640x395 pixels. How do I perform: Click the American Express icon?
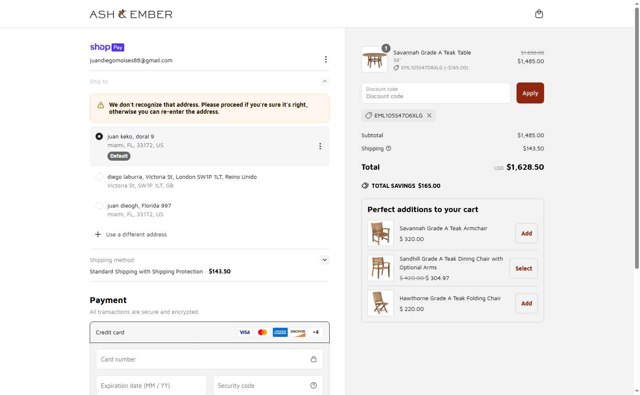pos(280,332)
